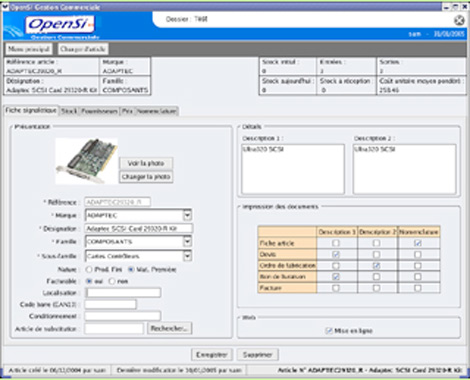Click the SCSI card product photo
This screenshot has width=470, height=380.
[86, 161]
